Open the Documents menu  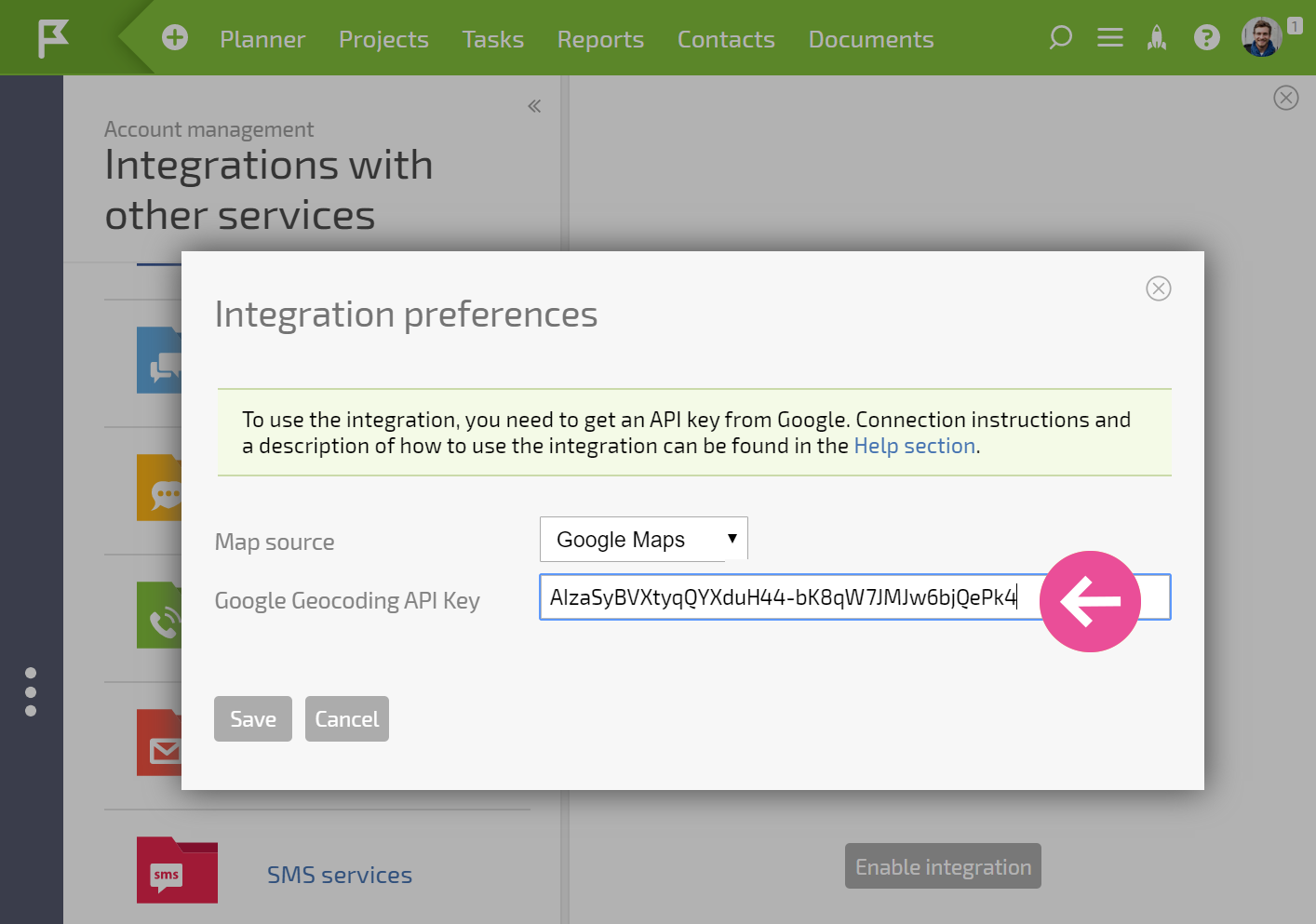click(x=871, y=39)
